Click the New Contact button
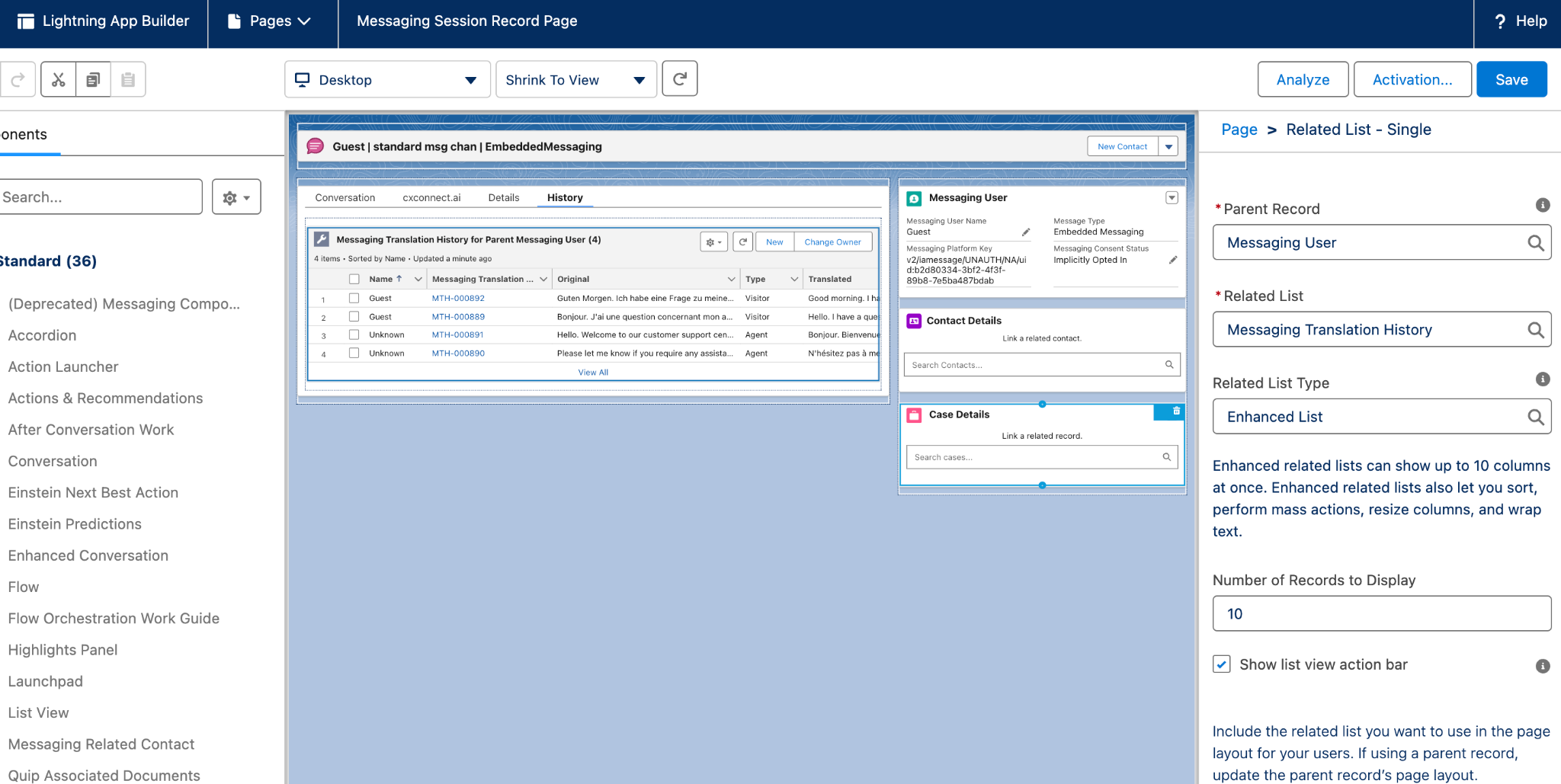Image resolution: width=1561 pixels, height=784 pixels. pos(1123,146)
